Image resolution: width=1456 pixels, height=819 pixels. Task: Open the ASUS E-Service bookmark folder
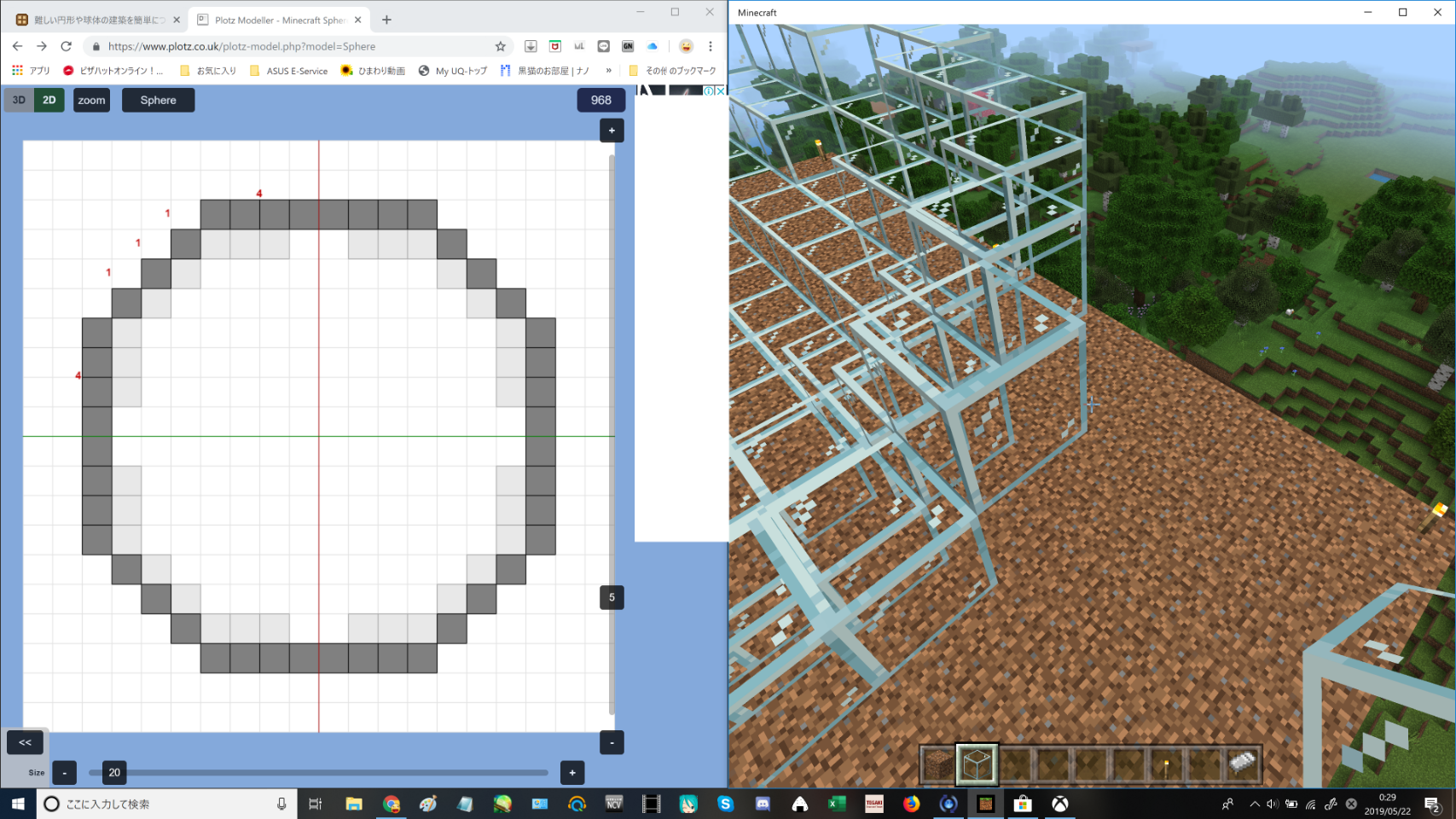(x=288, y=71)
